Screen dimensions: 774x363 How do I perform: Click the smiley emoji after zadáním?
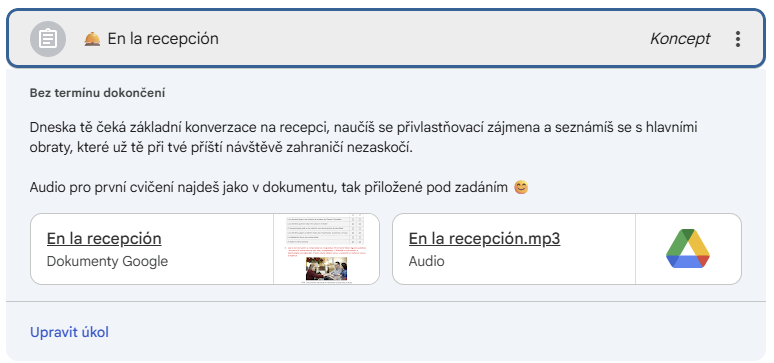coord(521,188)
